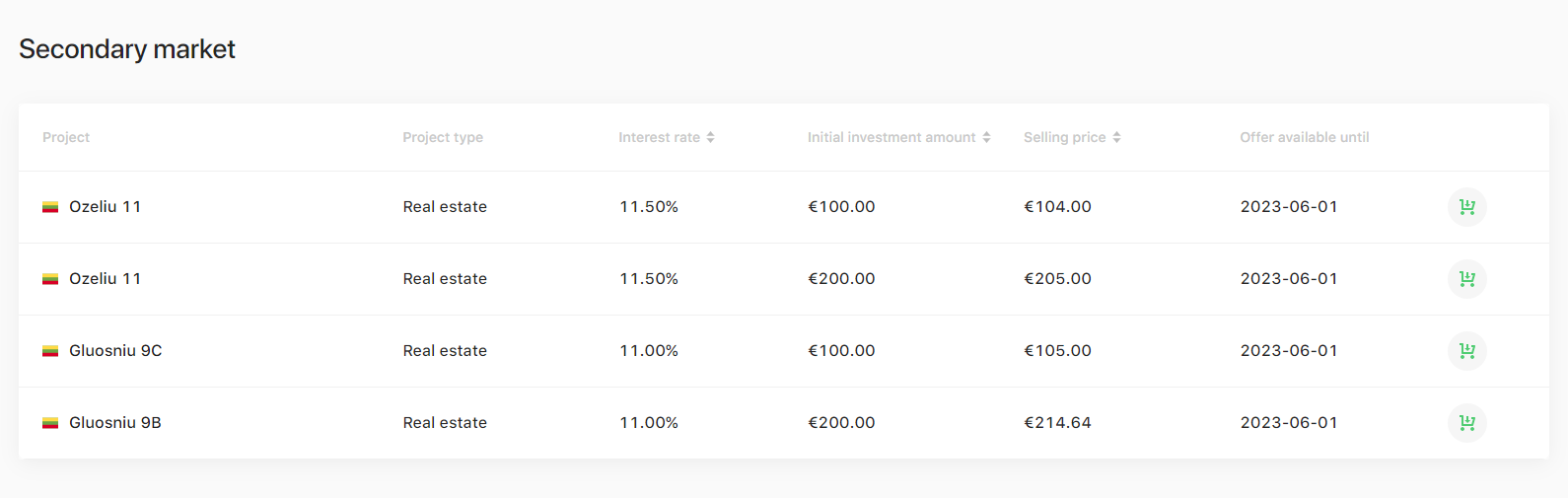The image size is (1568, 498).
Task: Open the Gluosniu 9C project link
Action: pyautogui.click(x=115, y=351)
